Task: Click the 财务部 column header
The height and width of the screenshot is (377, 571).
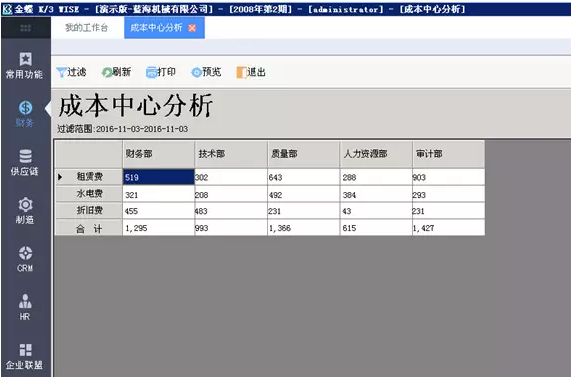Action: (158, 154)
